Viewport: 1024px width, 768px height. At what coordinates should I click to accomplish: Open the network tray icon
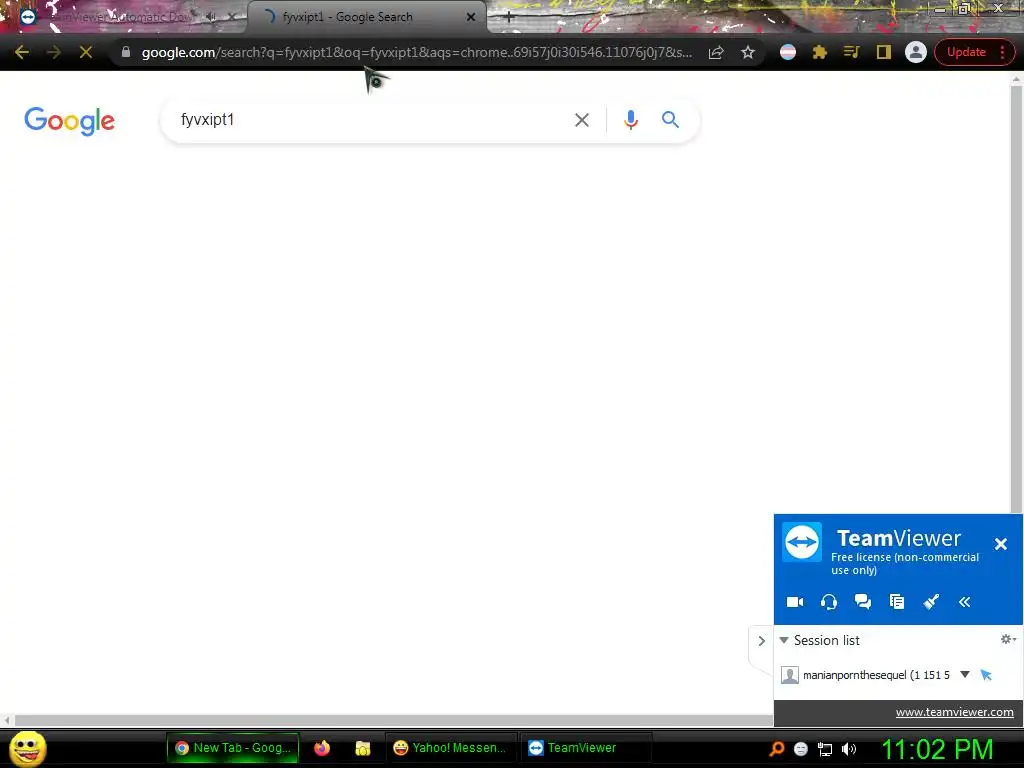[x=825, y=749]
